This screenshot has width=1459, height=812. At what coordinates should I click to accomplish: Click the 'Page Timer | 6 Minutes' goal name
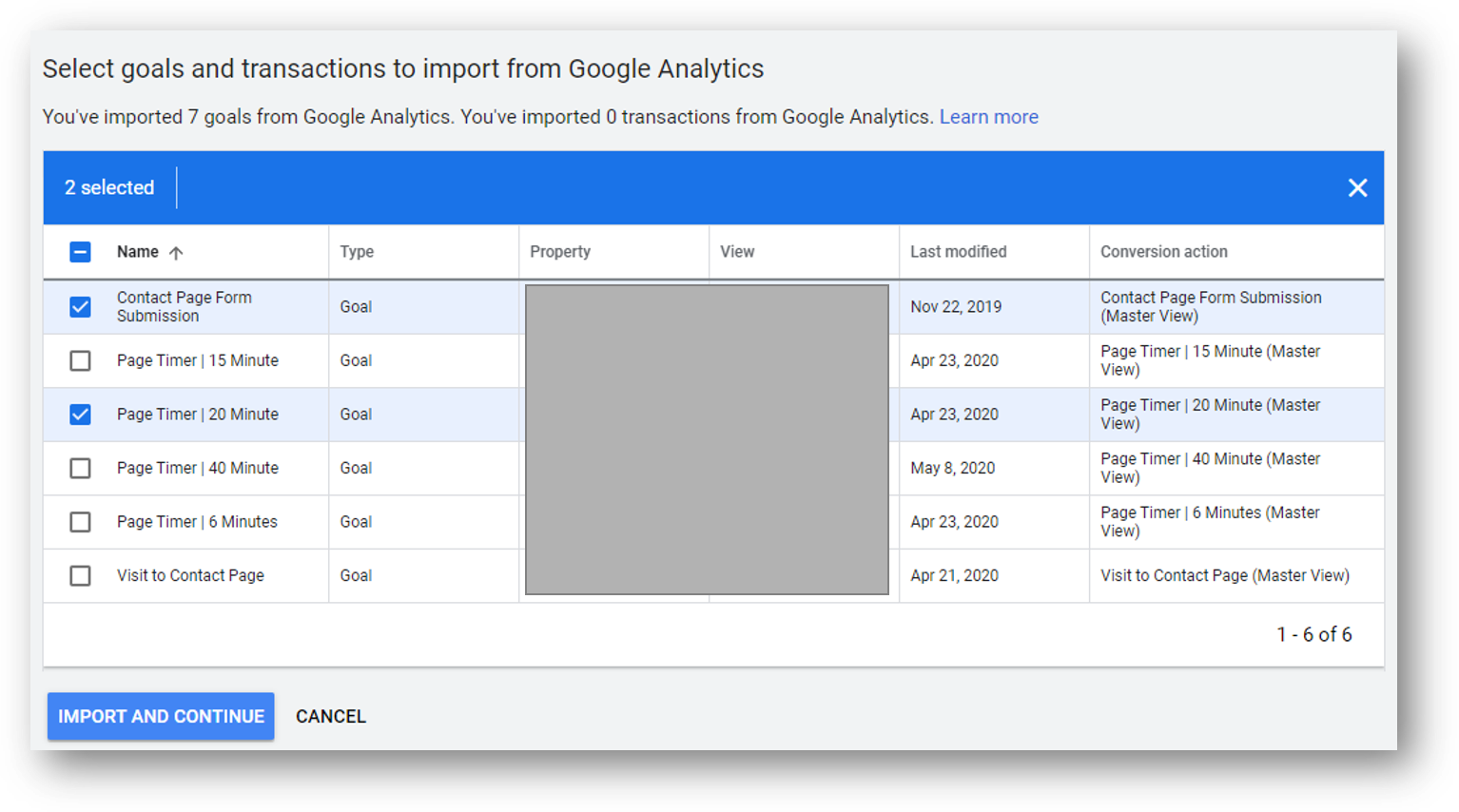(197, 522)
